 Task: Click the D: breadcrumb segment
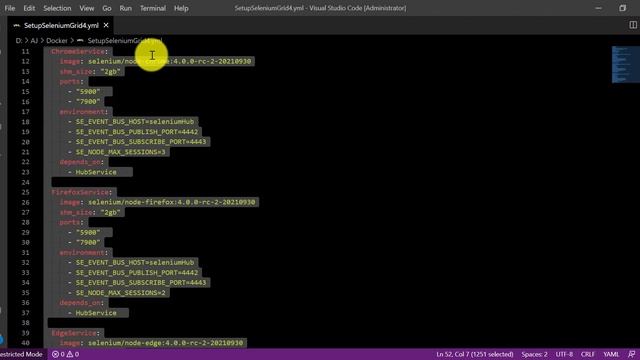[x=18, y=41]
